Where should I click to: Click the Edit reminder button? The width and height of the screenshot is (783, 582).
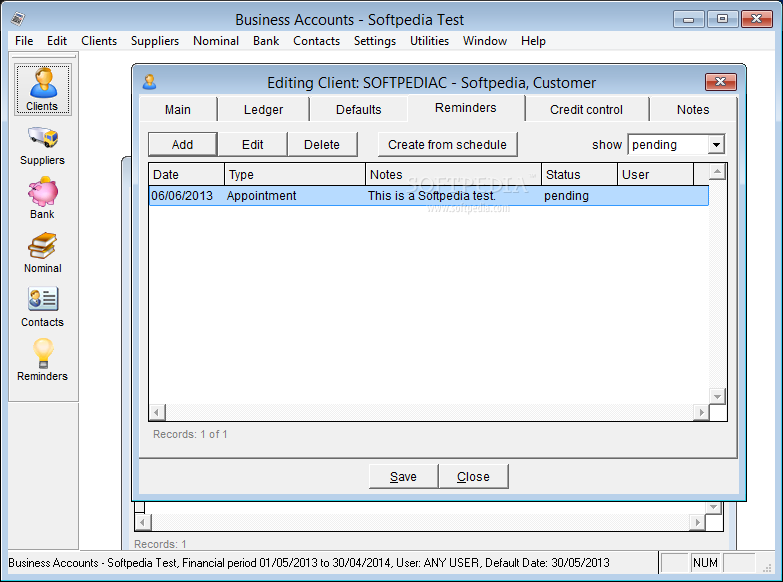pos(252,144)
